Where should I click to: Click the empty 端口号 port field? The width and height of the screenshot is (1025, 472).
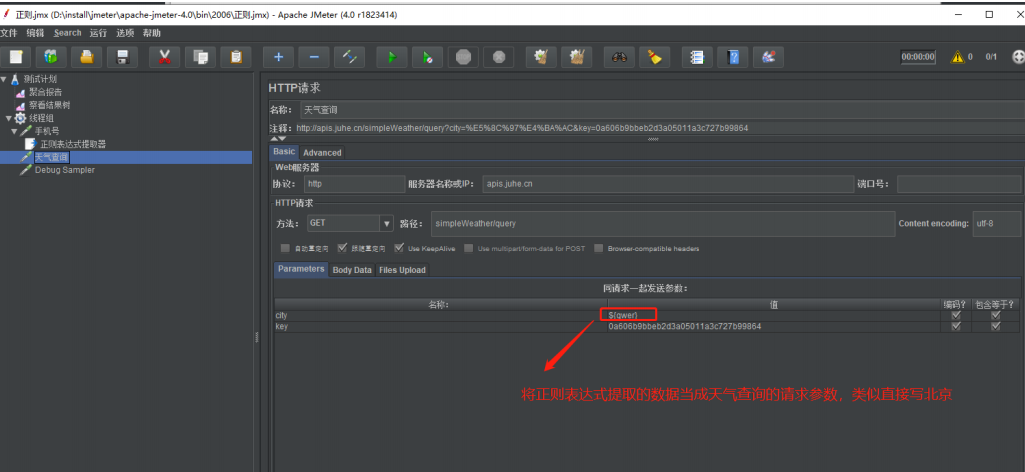tap(959, 184)
